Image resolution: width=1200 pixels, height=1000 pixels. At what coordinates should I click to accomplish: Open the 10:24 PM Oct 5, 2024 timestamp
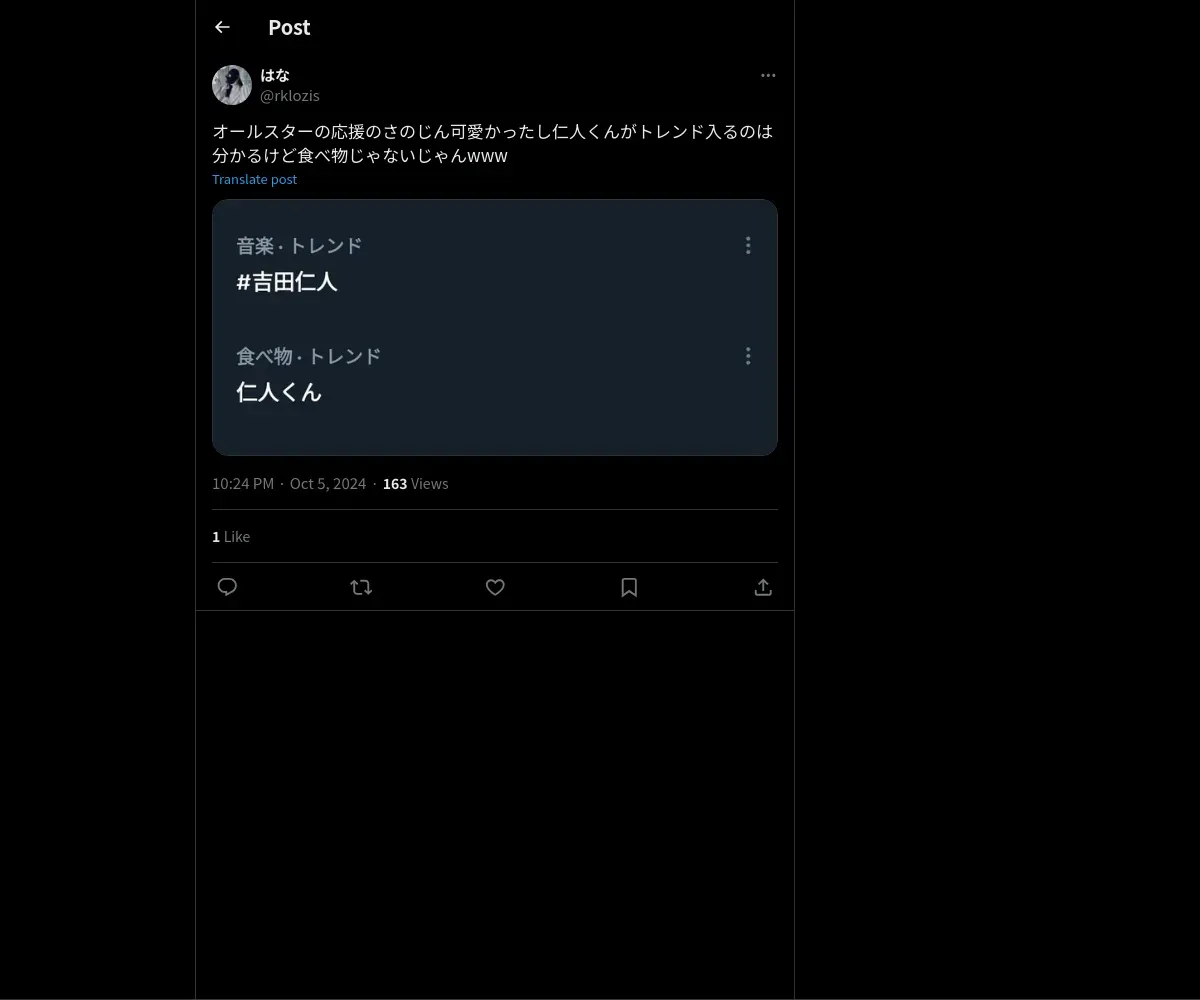(x=289, y=483)
